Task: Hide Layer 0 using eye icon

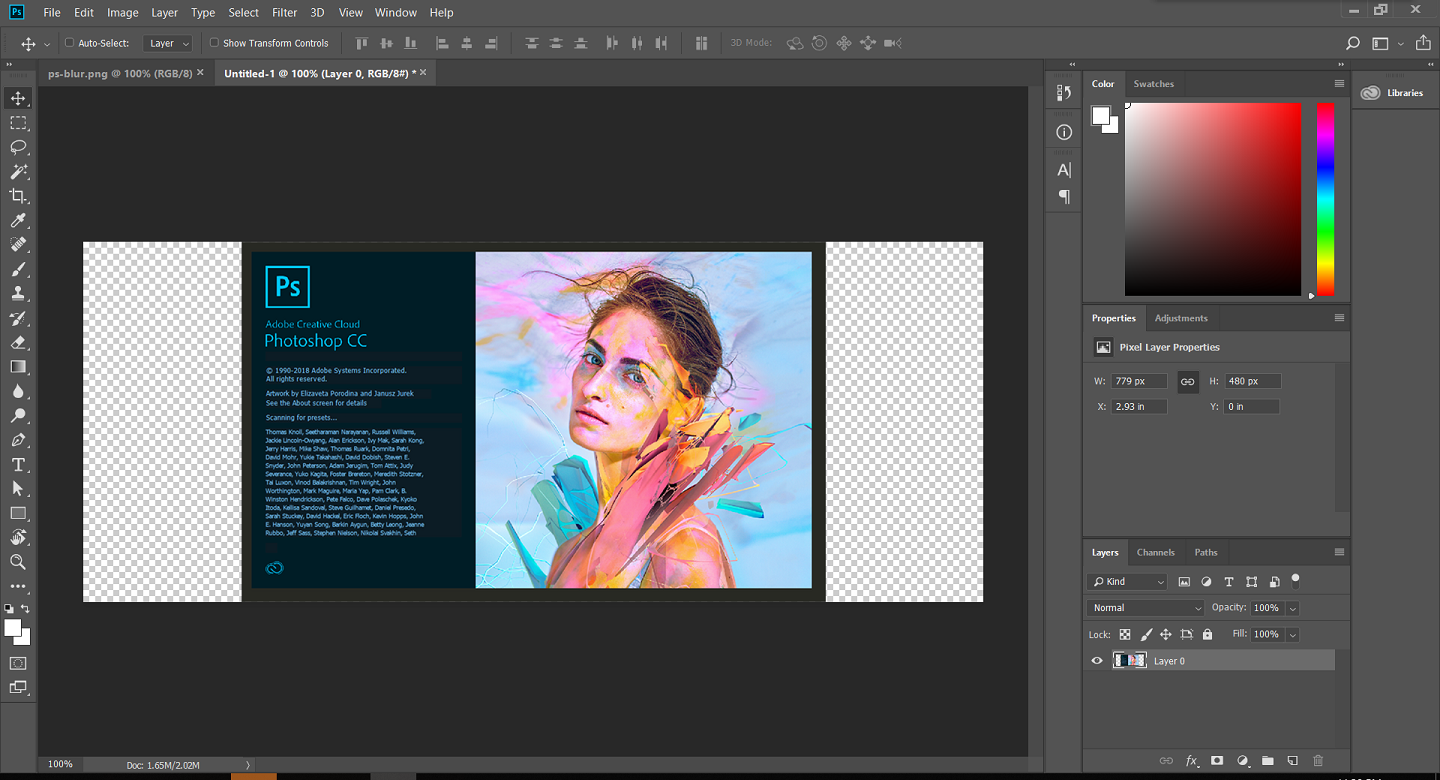Action: [1097, 661]
